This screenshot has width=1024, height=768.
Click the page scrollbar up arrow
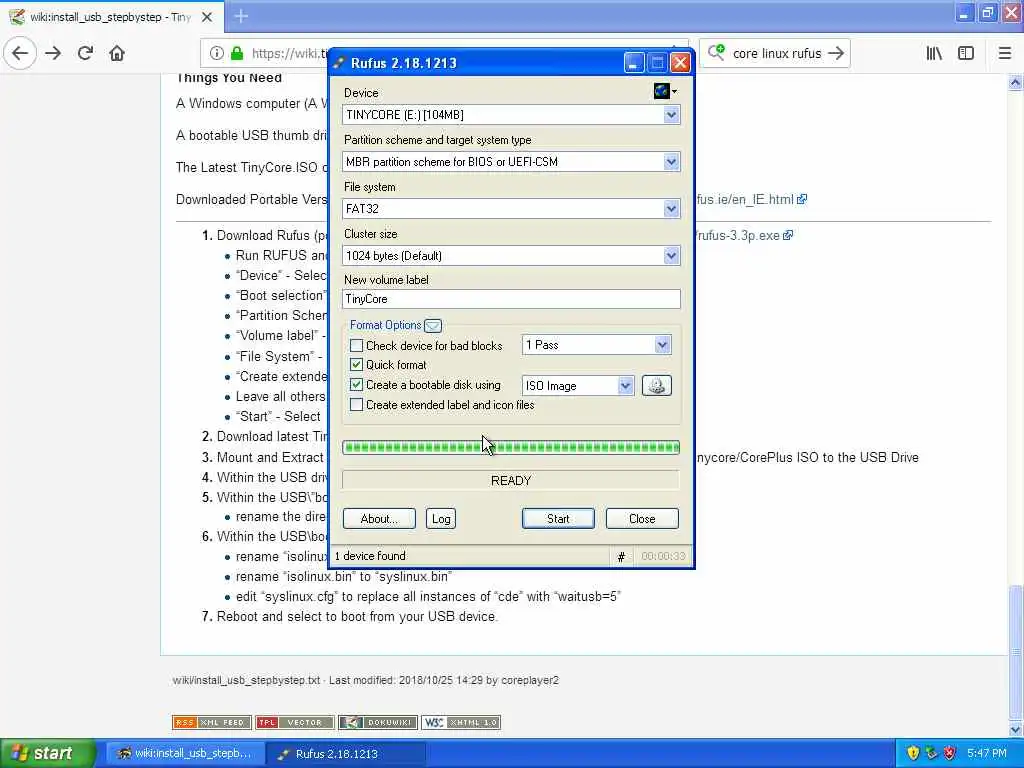[1015, 82]
